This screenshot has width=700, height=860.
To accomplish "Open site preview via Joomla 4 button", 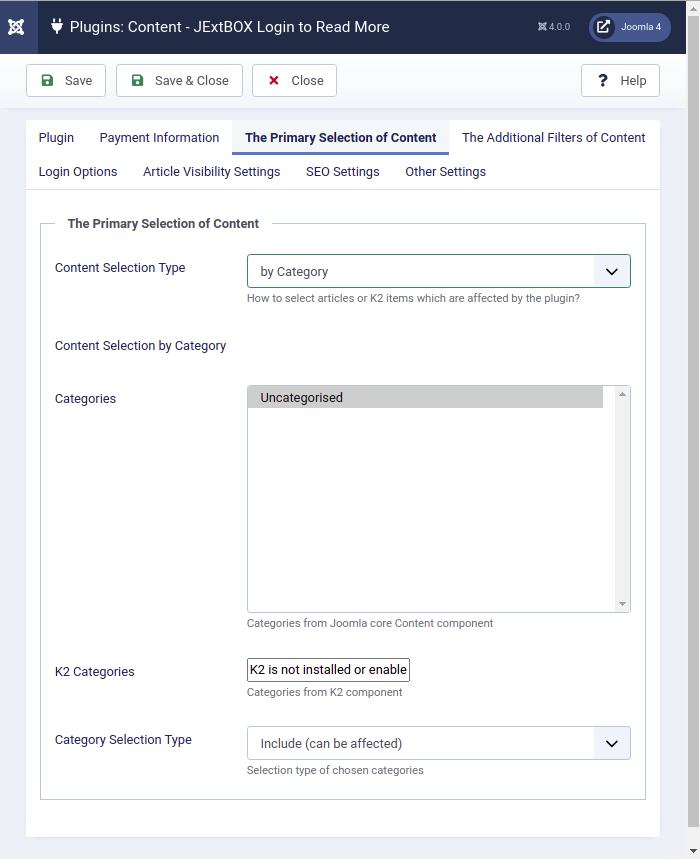I will click(x=630, y=27).
